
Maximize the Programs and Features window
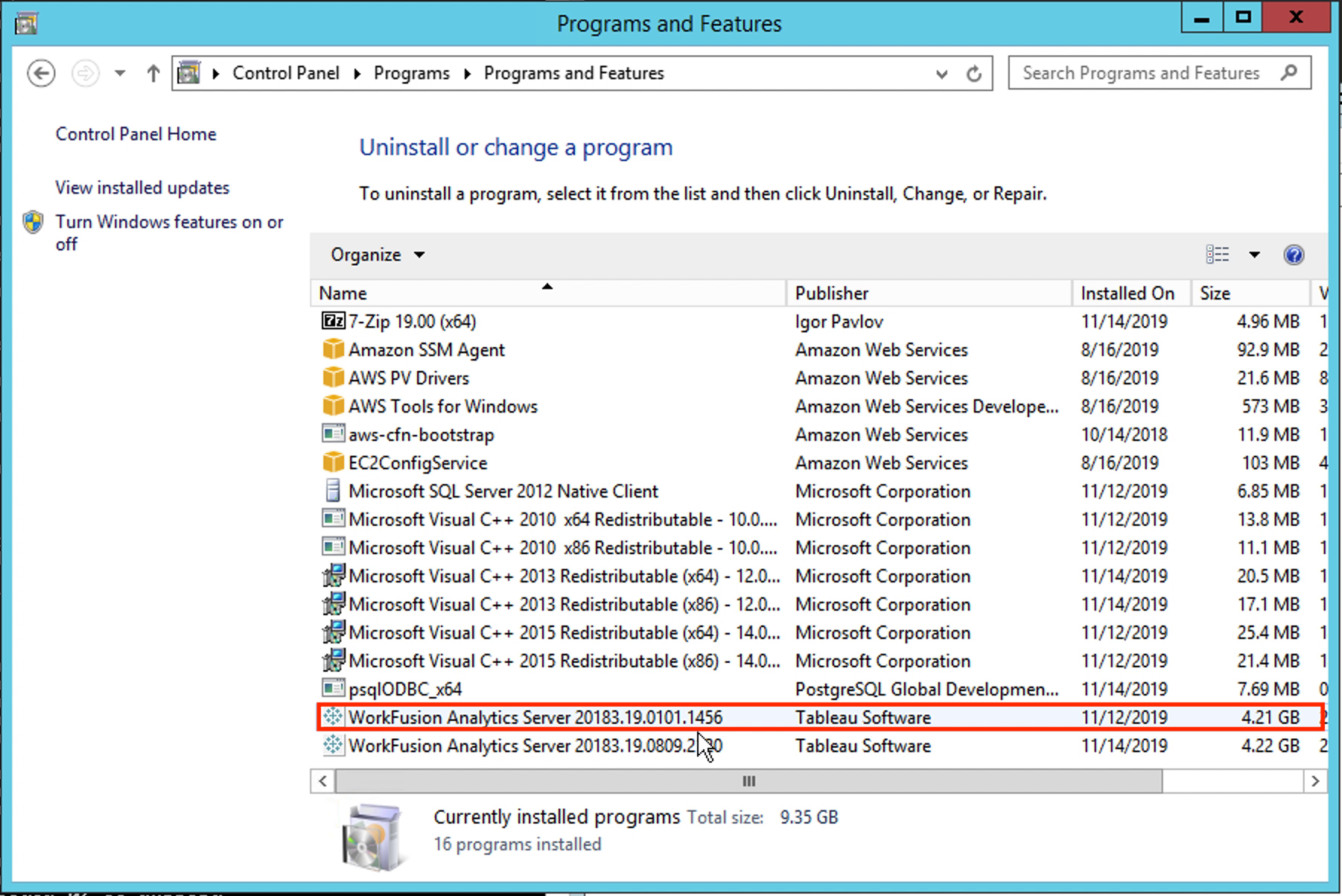tap(1242, 18)
